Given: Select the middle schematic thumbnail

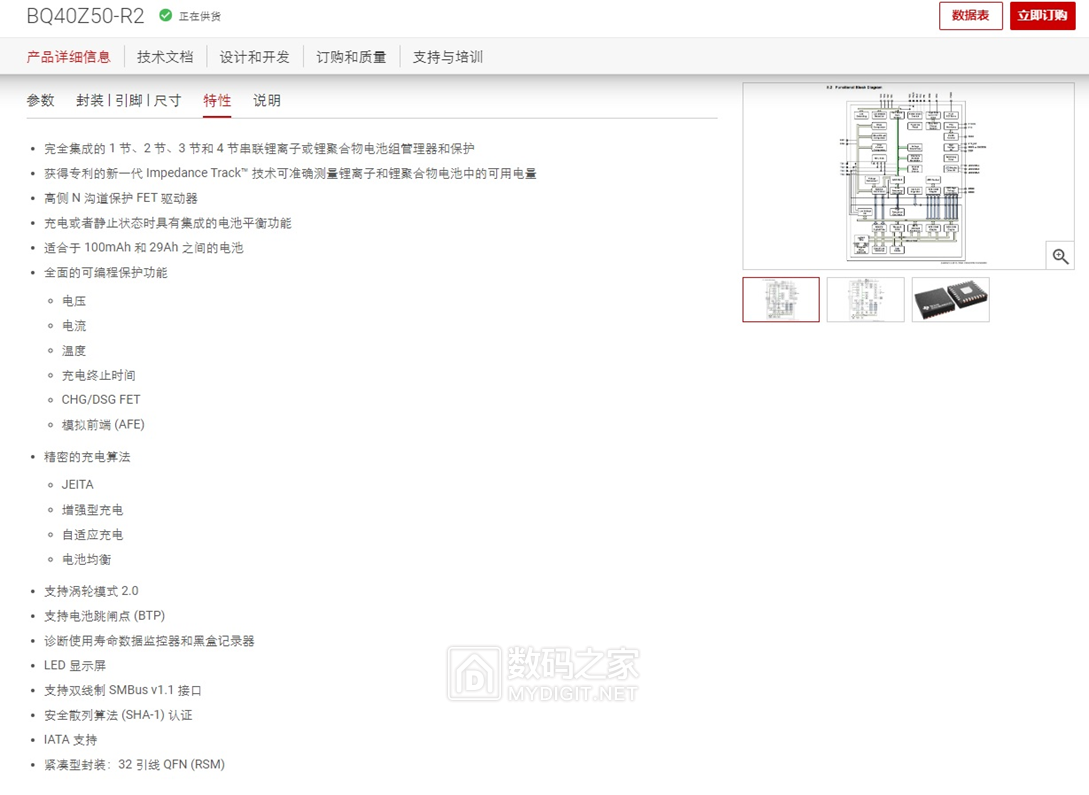Looking at the screenshot, I should 865,299.
